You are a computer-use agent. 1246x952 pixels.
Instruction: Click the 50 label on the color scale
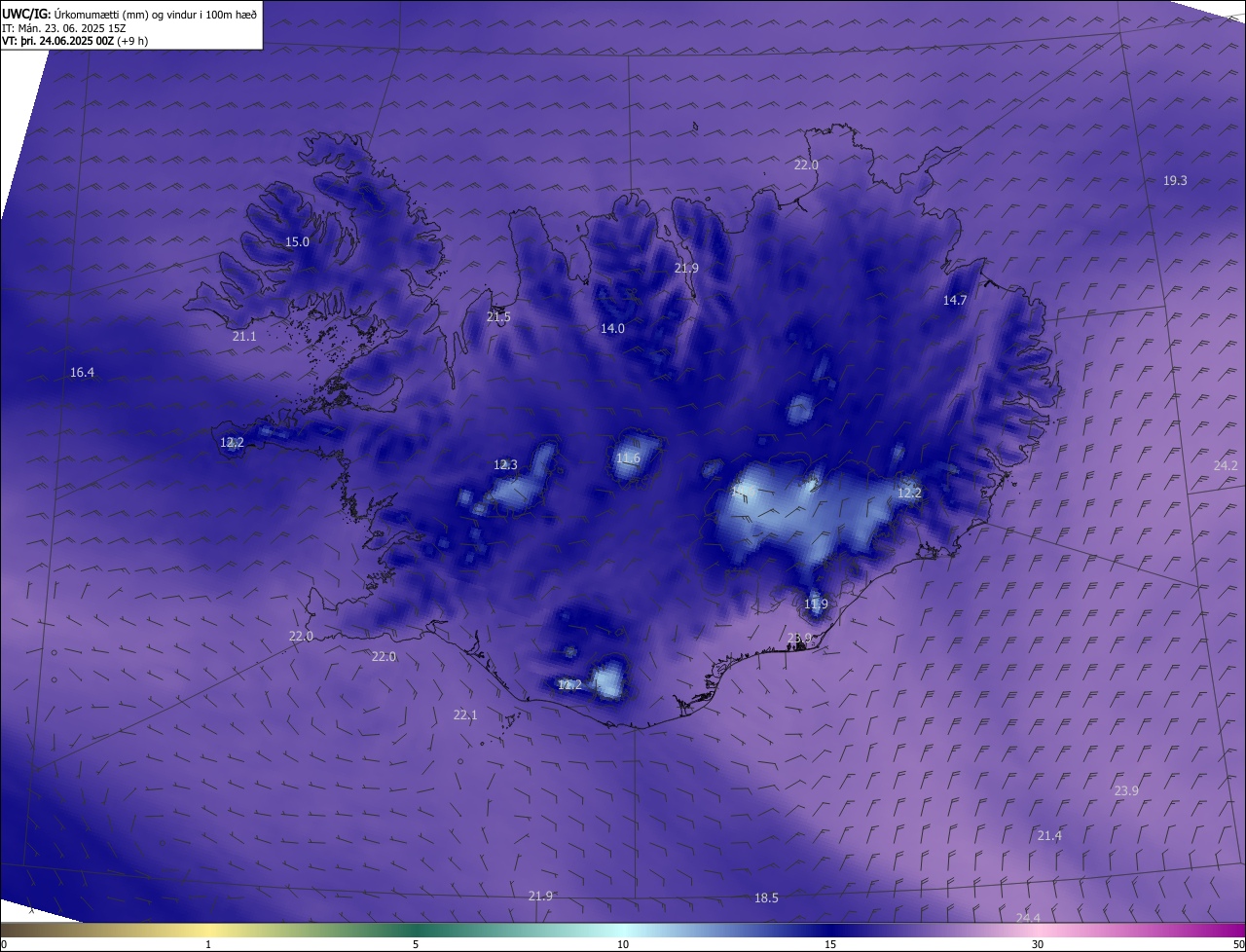[x=1238, y=944]
